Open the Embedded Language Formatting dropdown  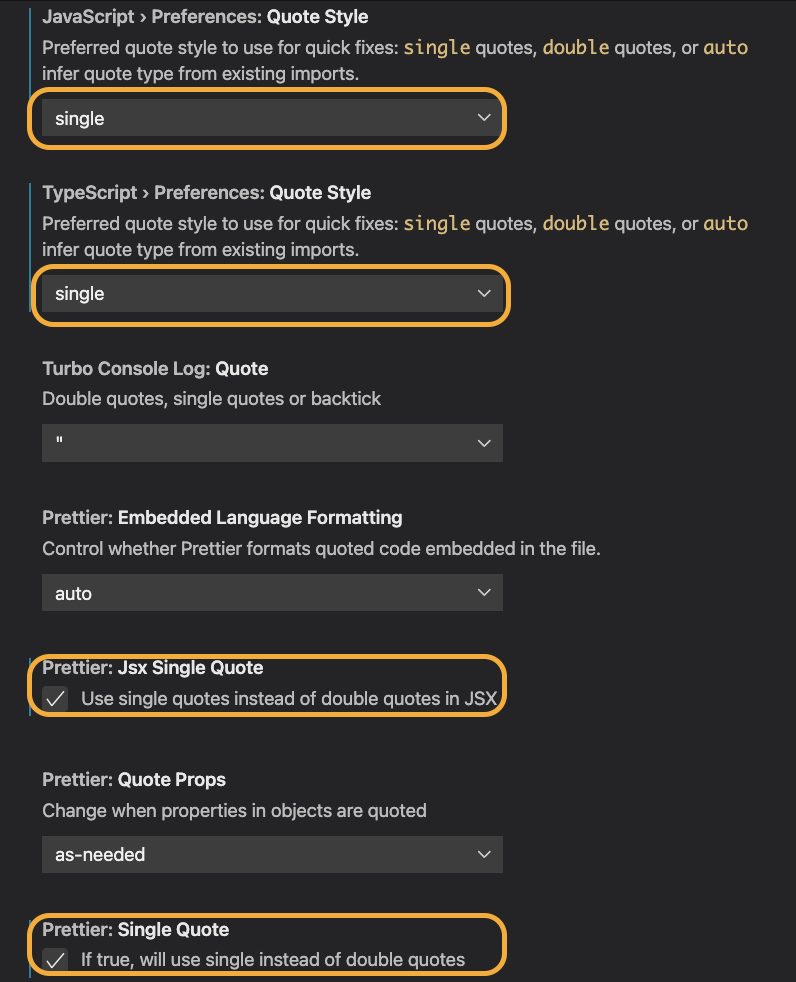click(272, 592)
